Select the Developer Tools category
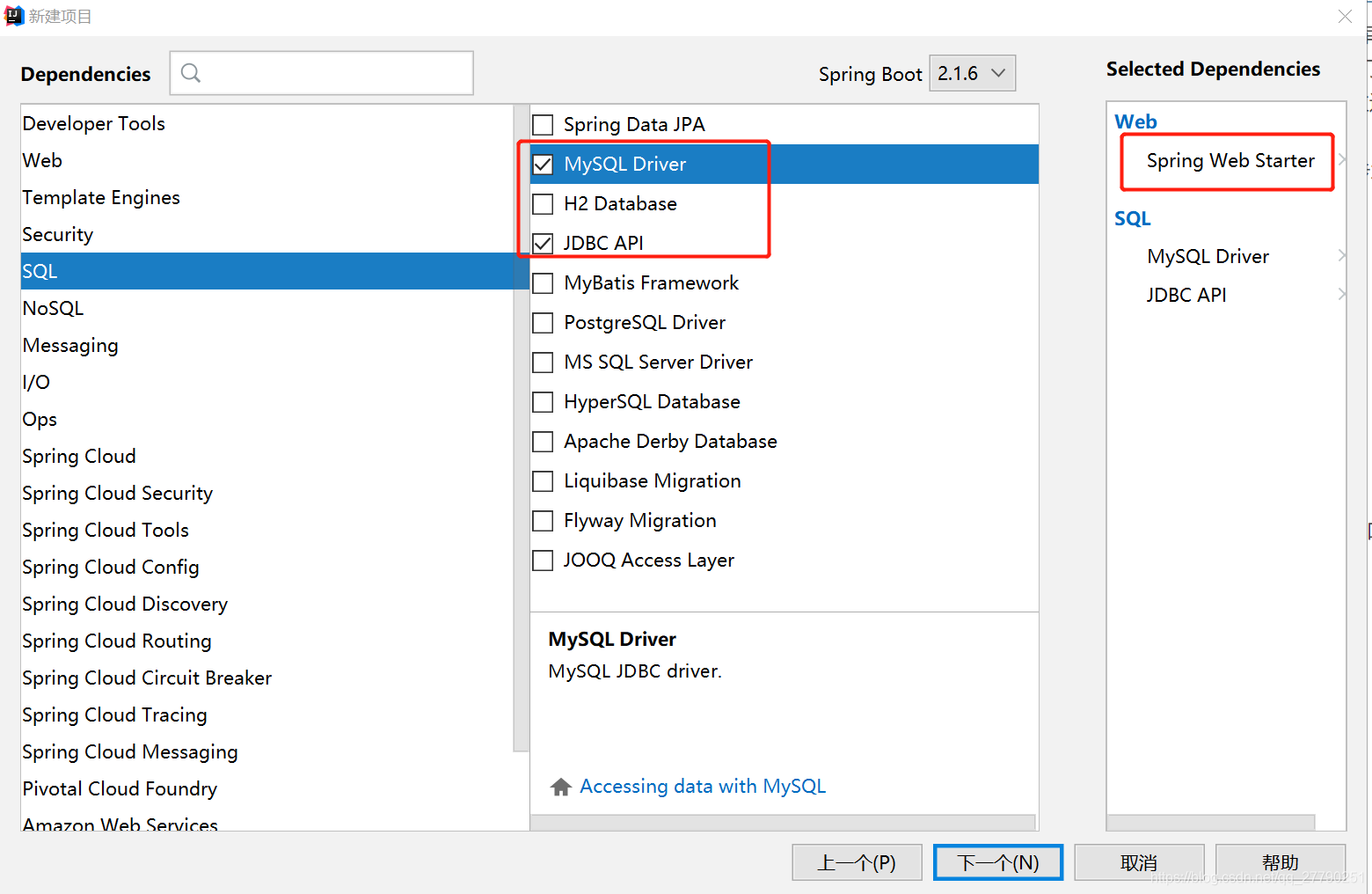 click(x=267, y=123)
